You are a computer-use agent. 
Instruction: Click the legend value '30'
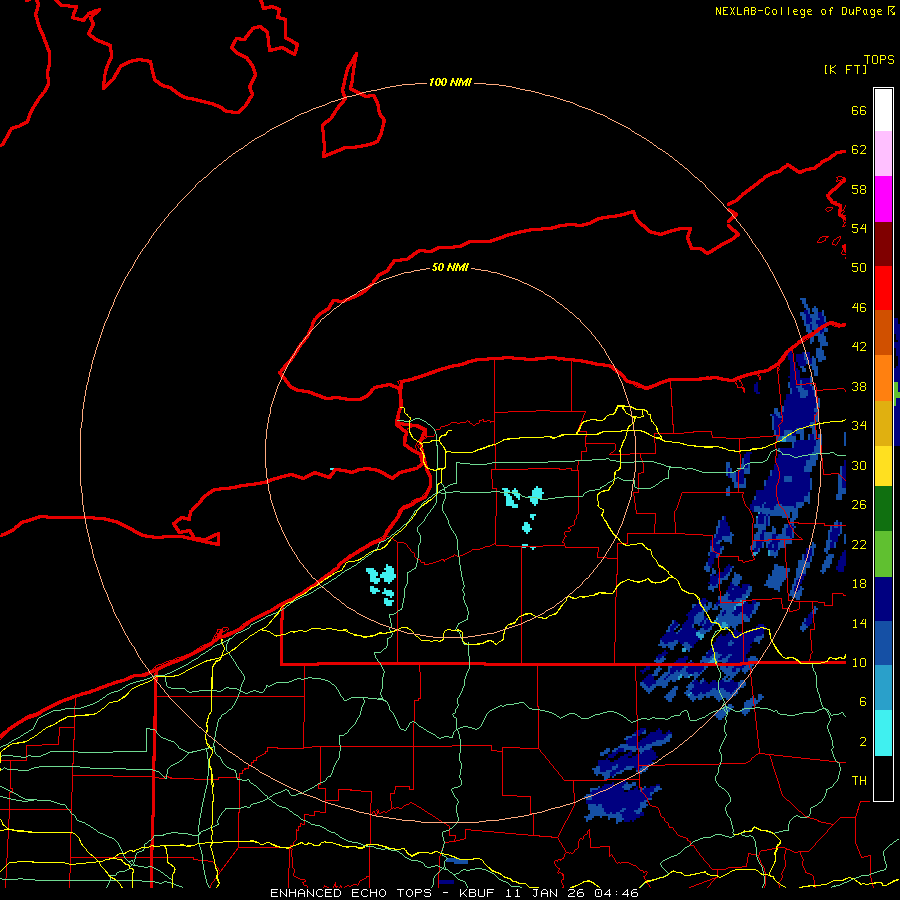[x=859, y=465]
